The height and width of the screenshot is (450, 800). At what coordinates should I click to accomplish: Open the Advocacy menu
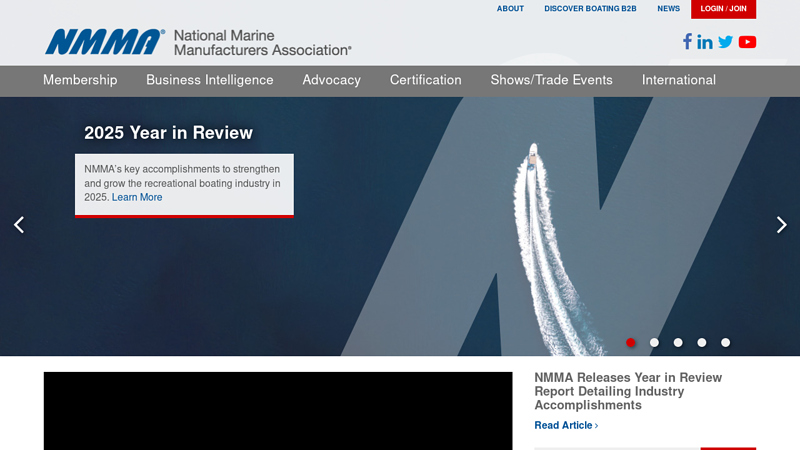[x=332, y=80]
